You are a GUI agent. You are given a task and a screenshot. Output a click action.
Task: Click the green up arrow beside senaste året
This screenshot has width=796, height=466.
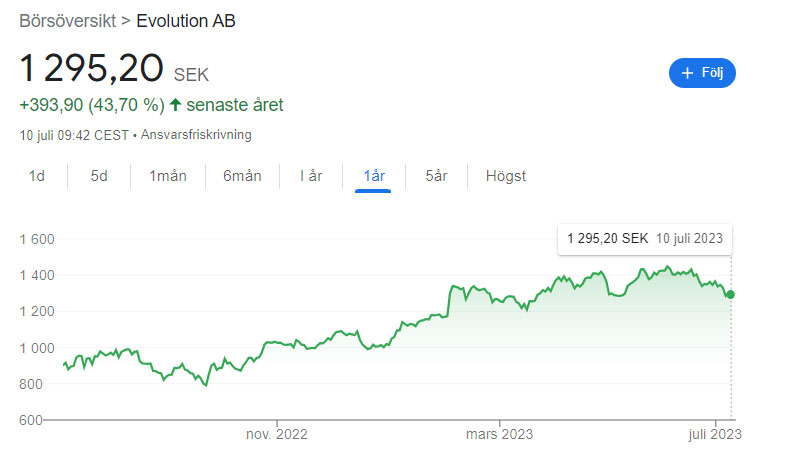(x=175, y=105)
